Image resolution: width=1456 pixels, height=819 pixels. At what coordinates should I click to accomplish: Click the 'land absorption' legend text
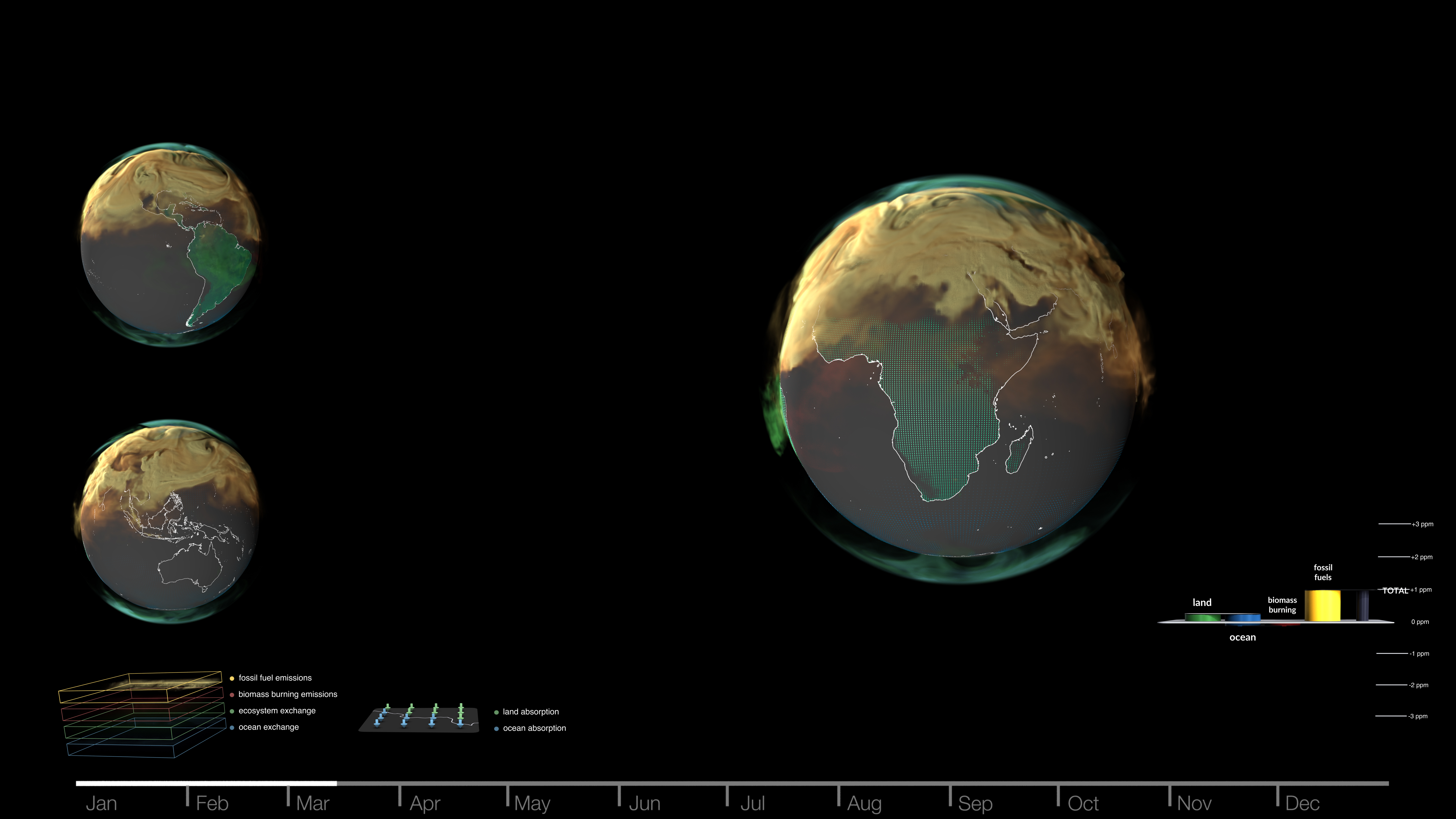531,712
